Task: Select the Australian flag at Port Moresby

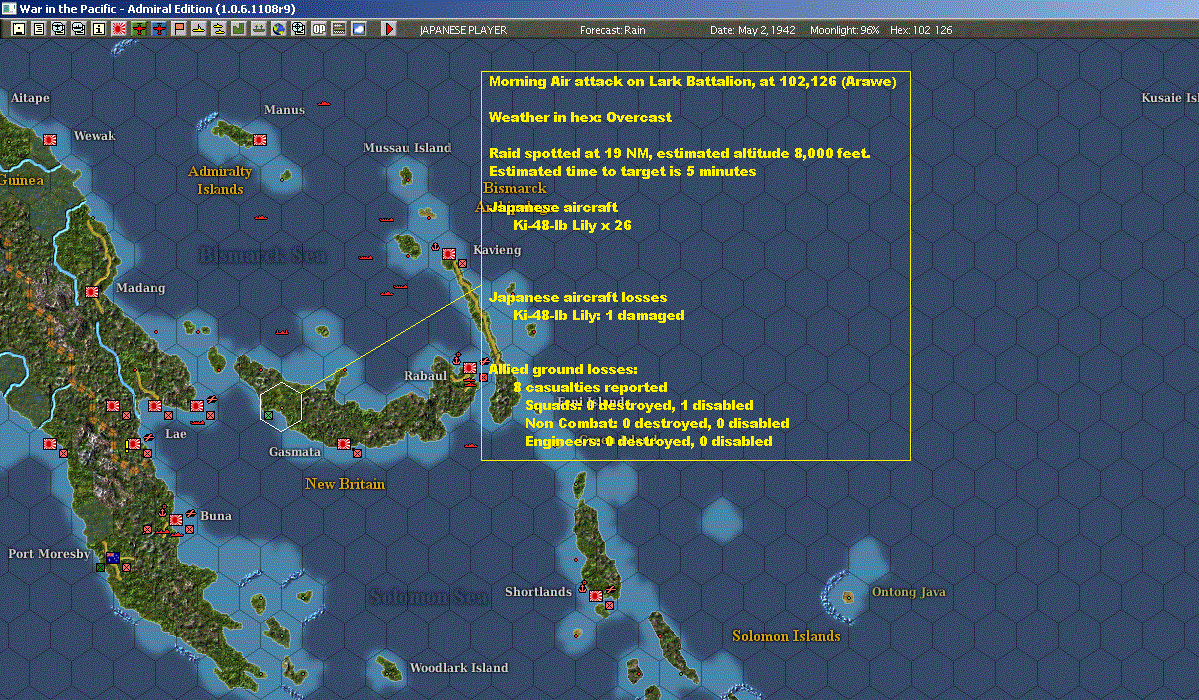Action: point(113,558)
